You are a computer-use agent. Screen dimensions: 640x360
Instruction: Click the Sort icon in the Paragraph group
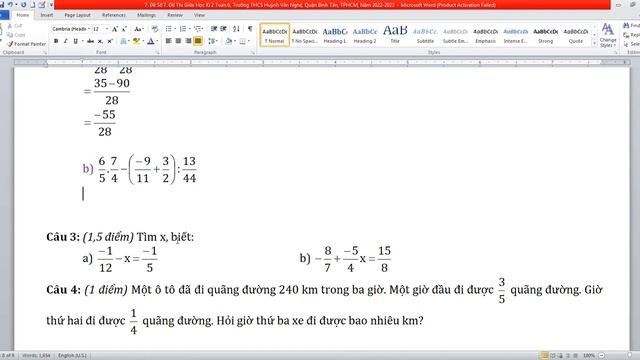click(x=236, y=29)
